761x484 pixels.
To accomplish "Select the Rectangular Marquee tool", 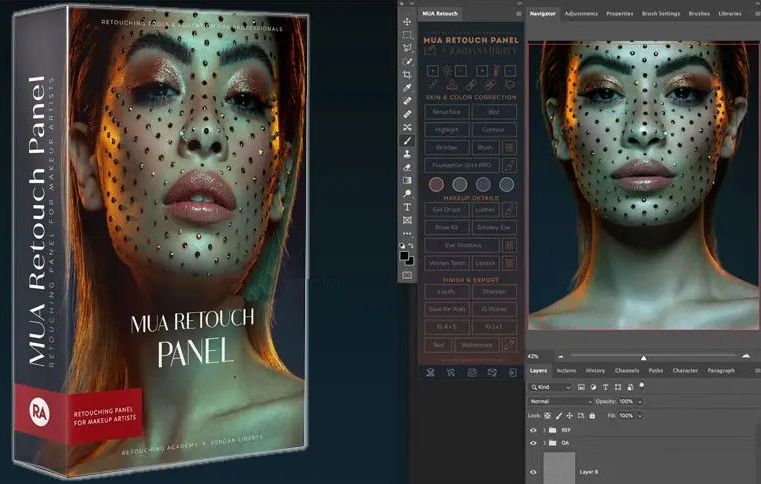I will [x=407, y=35].
